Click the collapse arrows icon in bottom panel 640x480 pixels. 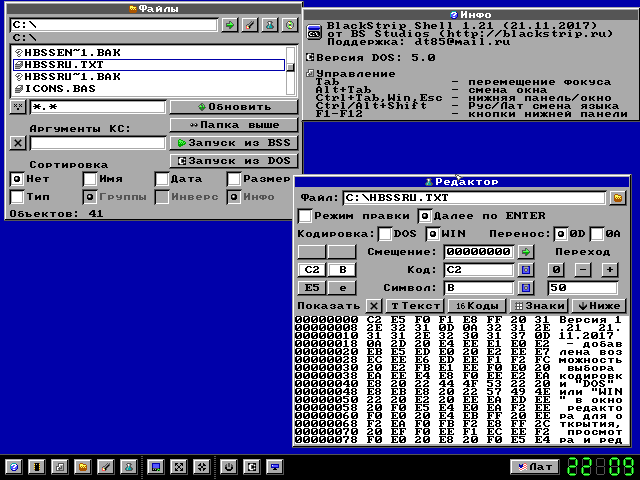click(x=202, y=467)
